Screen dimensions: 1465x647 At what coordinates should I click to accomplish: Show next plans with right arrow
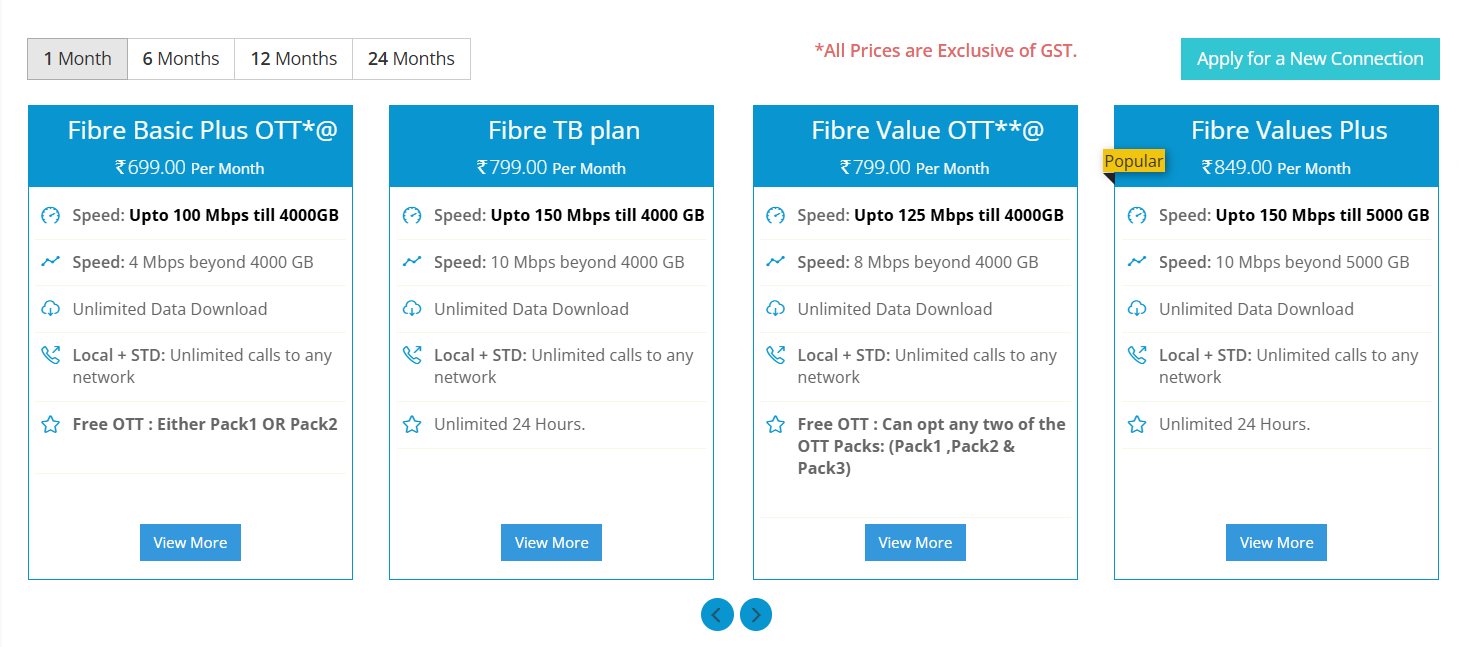(x=756, y=614)
